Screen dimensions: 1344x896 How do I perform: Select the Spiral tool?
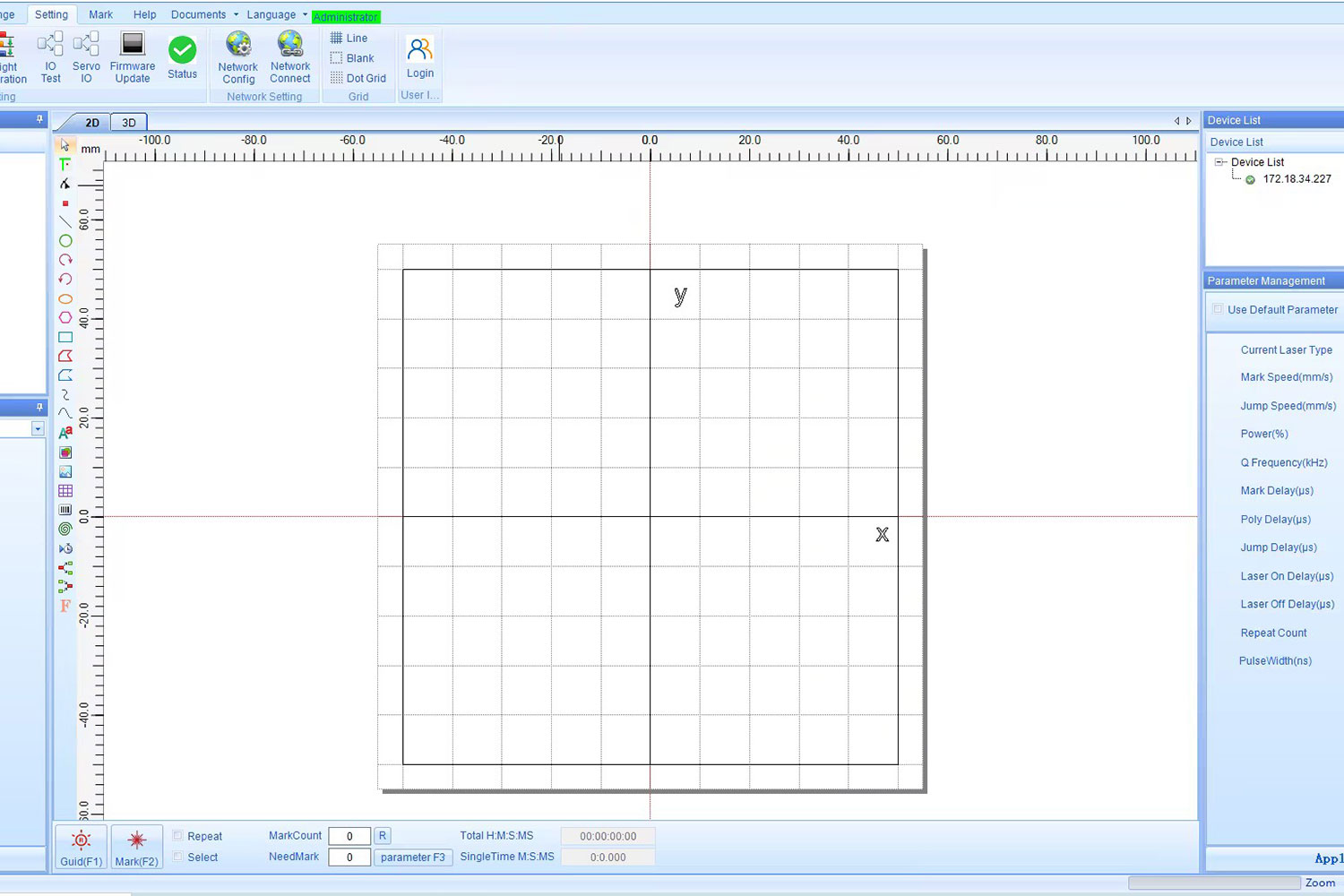click(x=65, y=529)
